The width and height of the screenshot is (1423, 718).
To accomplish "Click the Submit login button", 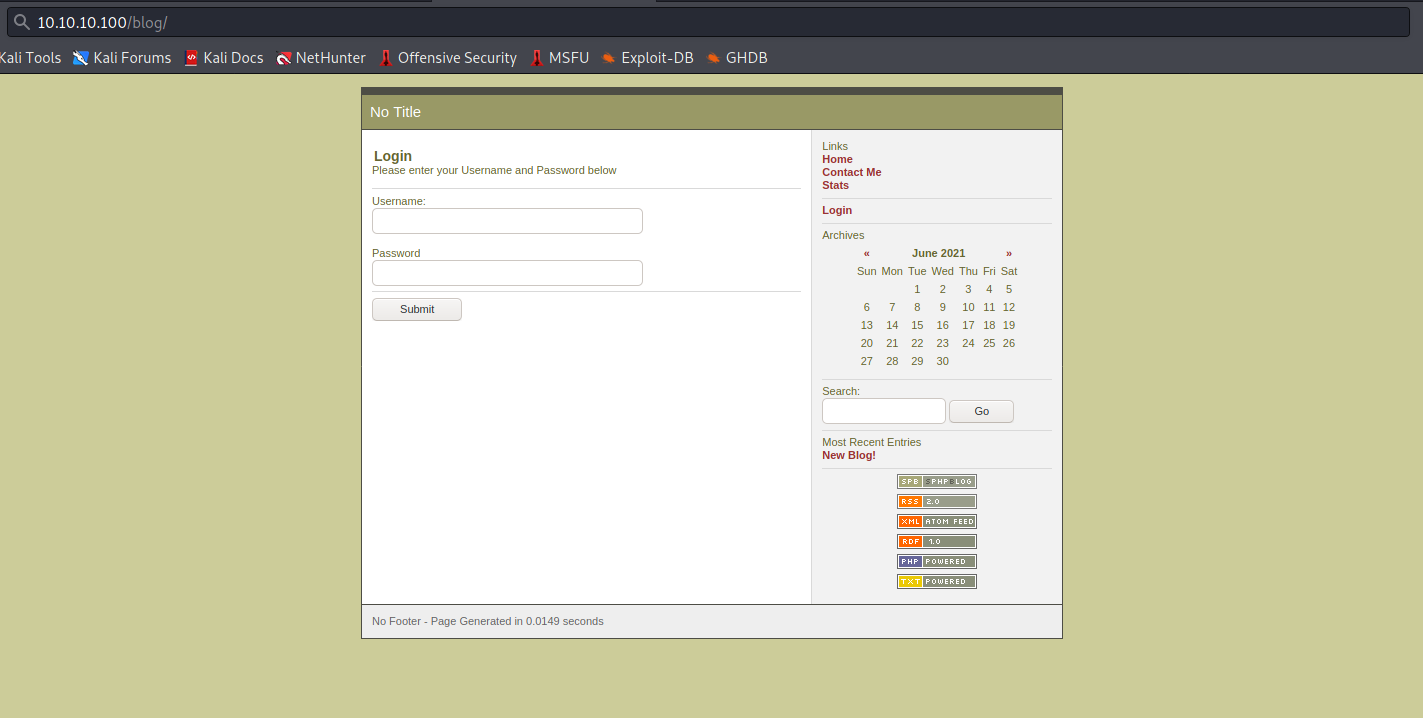I will tap(416, 309).
